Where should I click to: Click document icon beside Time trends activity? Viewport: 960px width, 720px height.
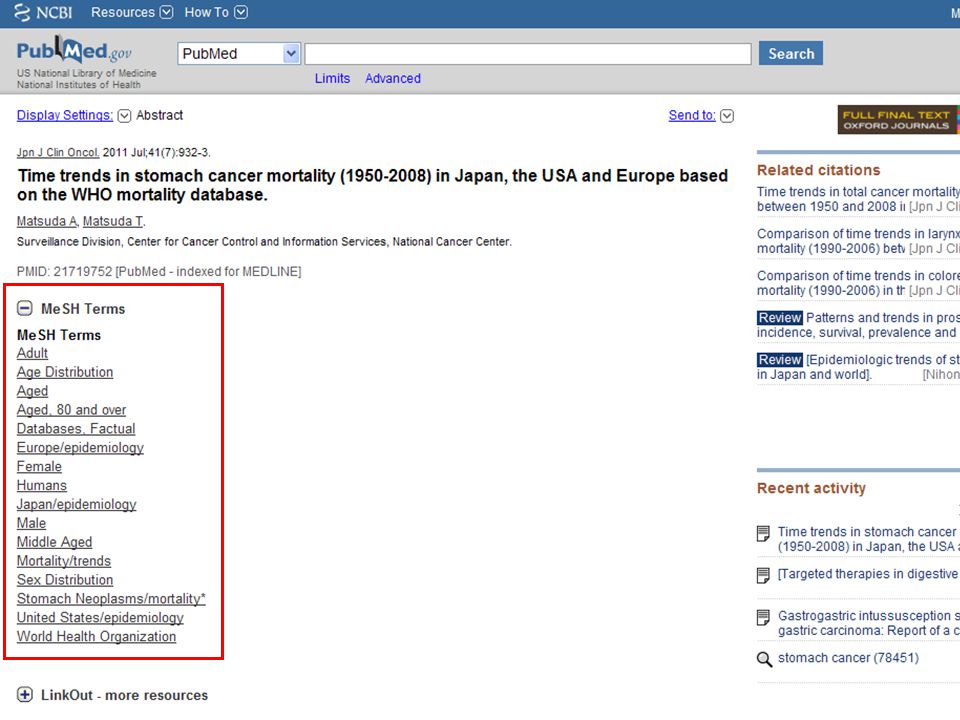[763, 534]
